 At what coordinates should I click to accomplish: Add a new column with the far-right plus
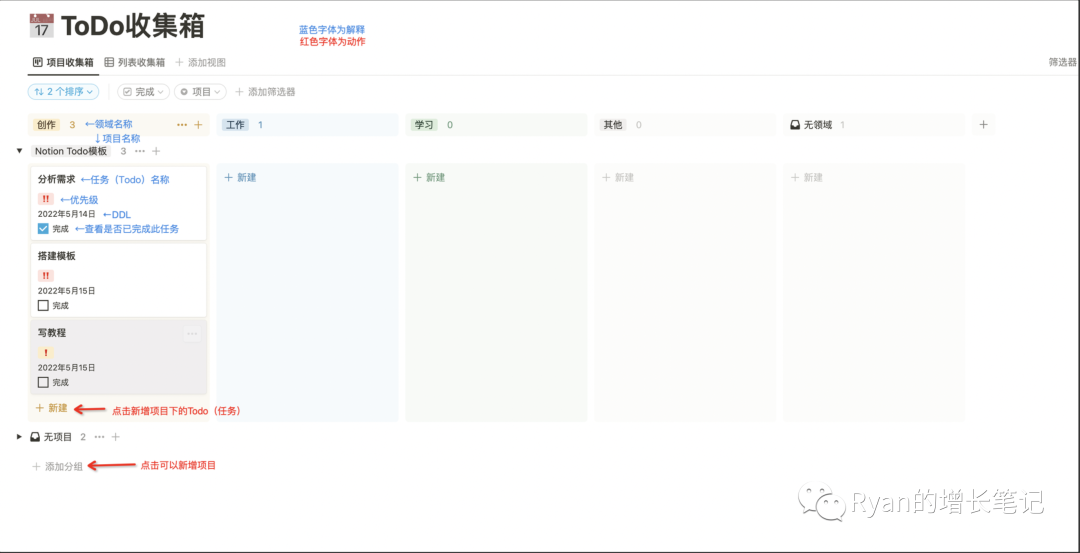[984, 125]
